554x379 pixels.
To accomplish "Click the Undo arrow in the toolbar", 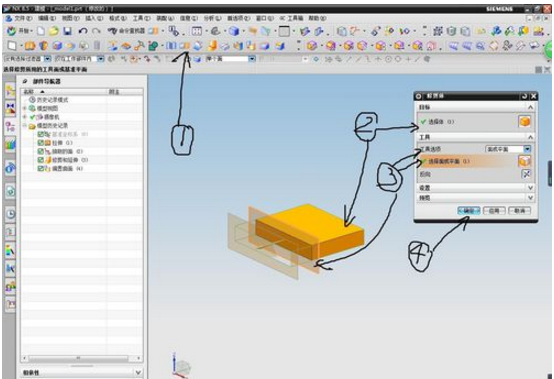I will click(83, 31).
